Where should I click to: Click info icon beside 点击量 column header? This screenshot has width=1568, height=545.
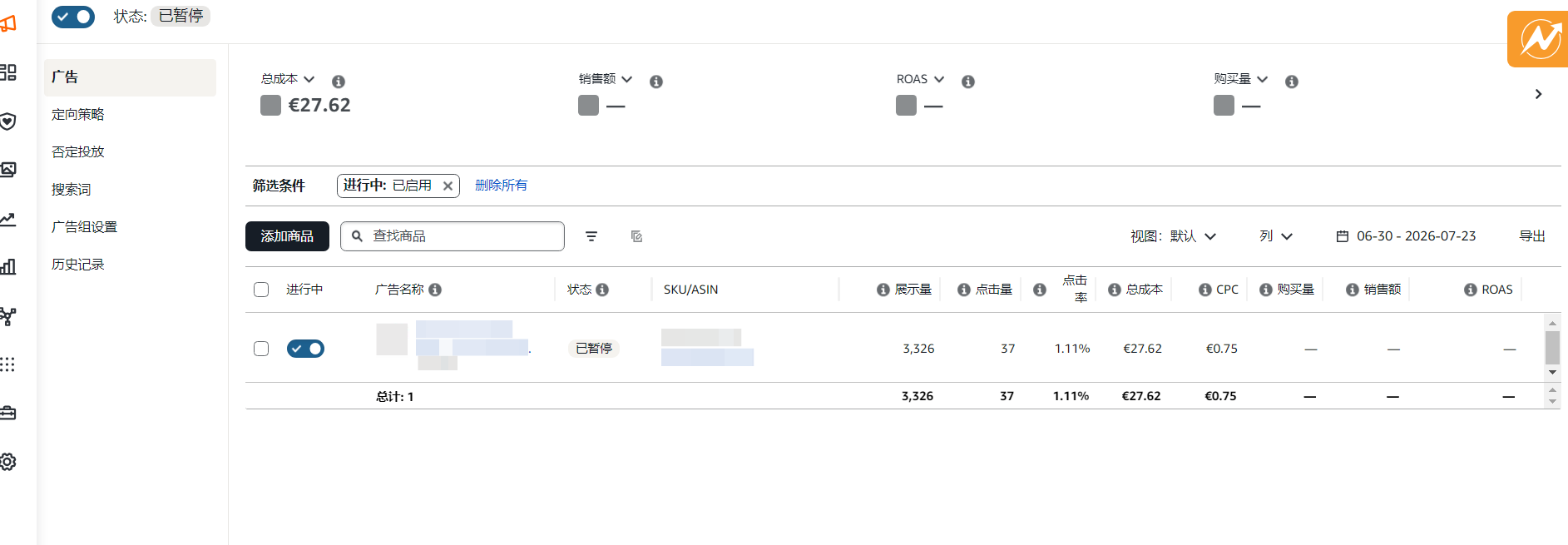(964, 290)
